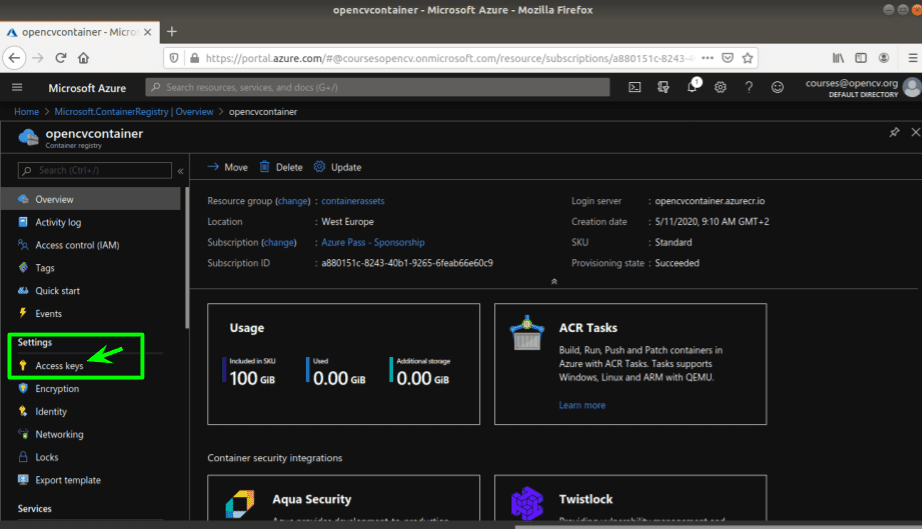Go back in Firefox
Image resolution: width=922 pixels, height=529 pixels.
tap(14, 58)
